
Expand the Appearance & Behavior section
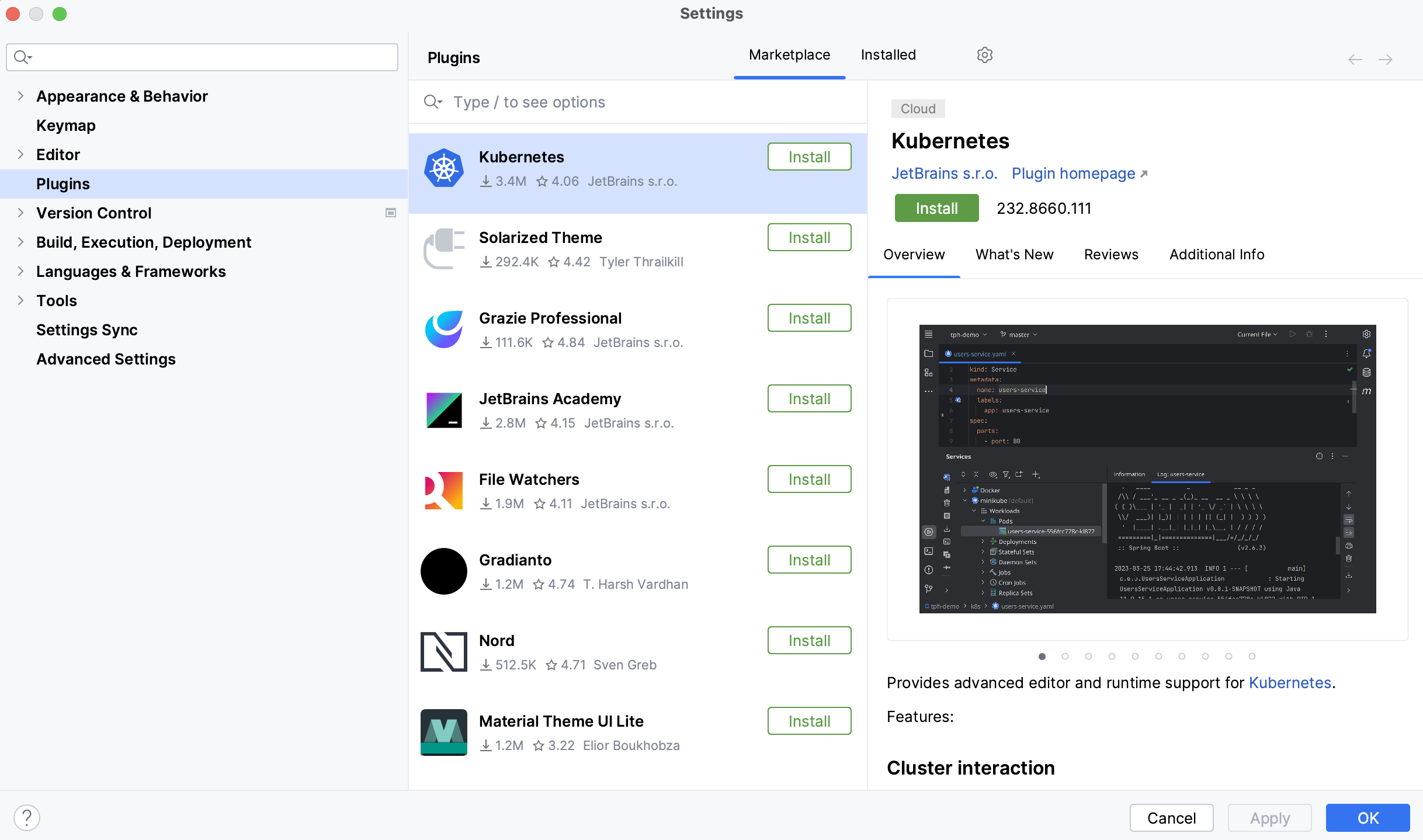[x=21, y=96]
